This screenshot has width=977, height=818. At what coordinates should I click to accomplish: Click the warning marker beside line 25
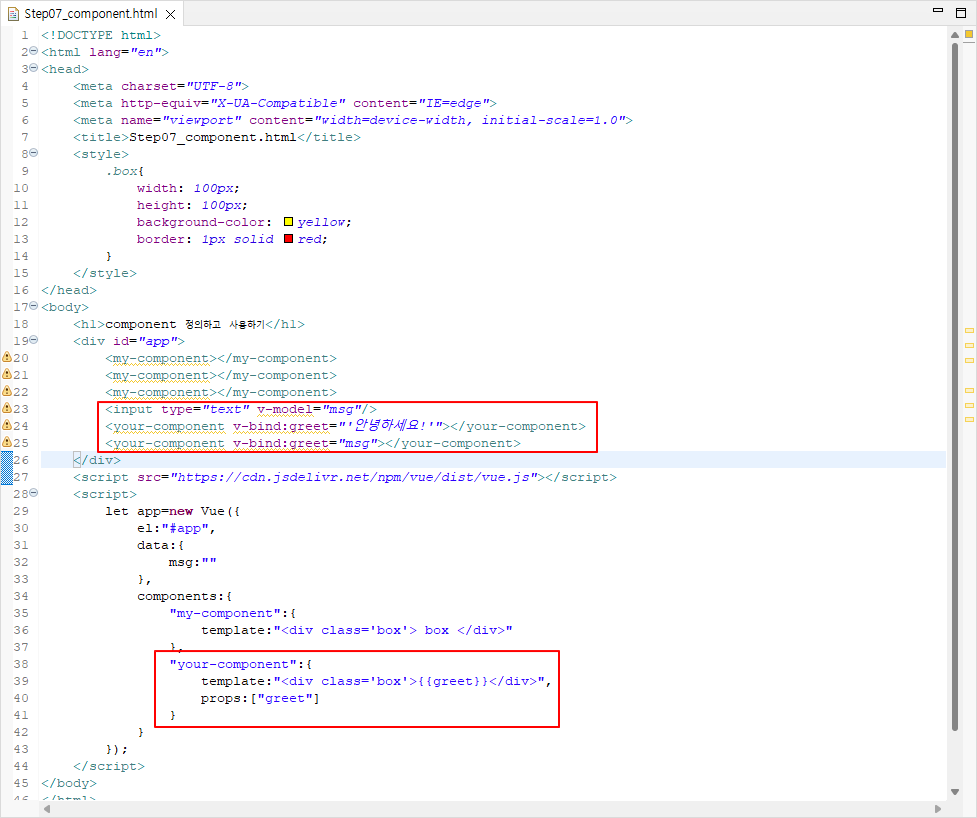7,442
